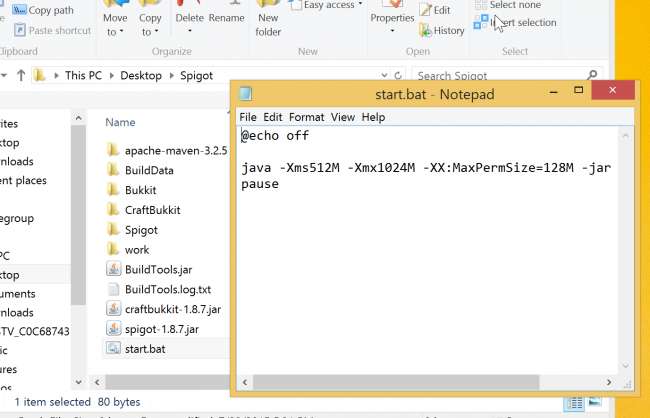The height and width of the screenshot is (418, 650).
Task: Sort files by the Name column header
Action: [120, 122]
